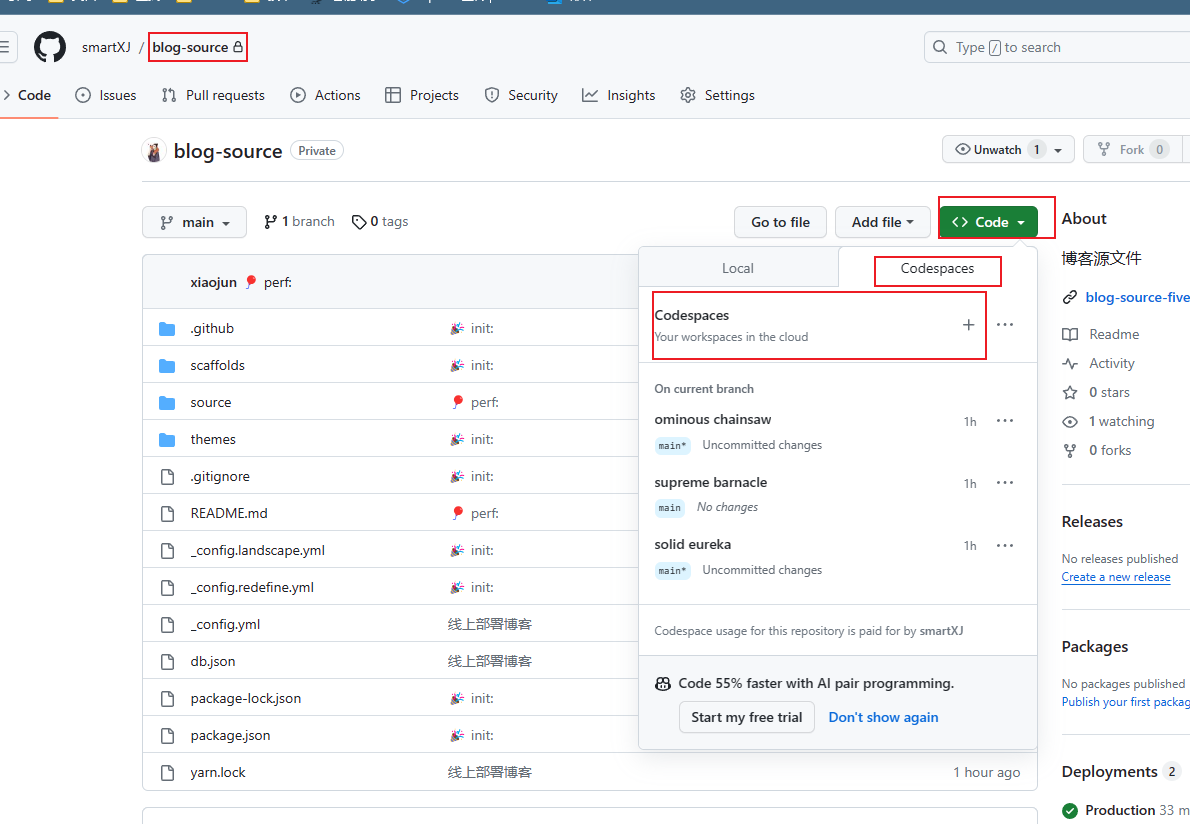Viewport: 1190px width, 824px height.
Task: Click the plus icon to create codespace
Action: [x=968, y=325]
